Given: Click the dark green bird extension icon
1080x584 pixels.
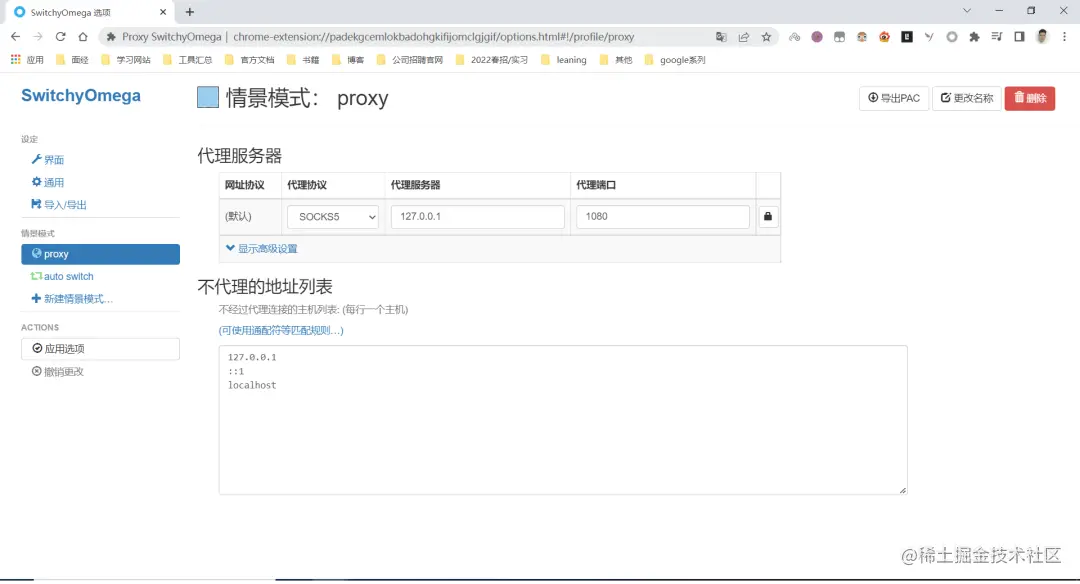Looking at the screenshot, I should pos(929,37).
